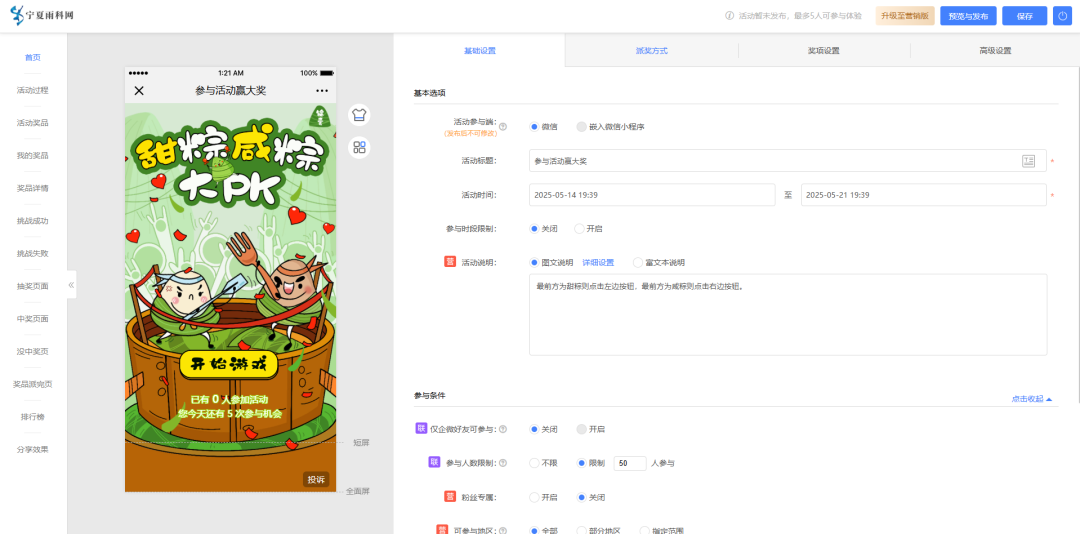Click the close X in the phone preview header
The height and width of the screenshot is (534, 1080).
139,91
